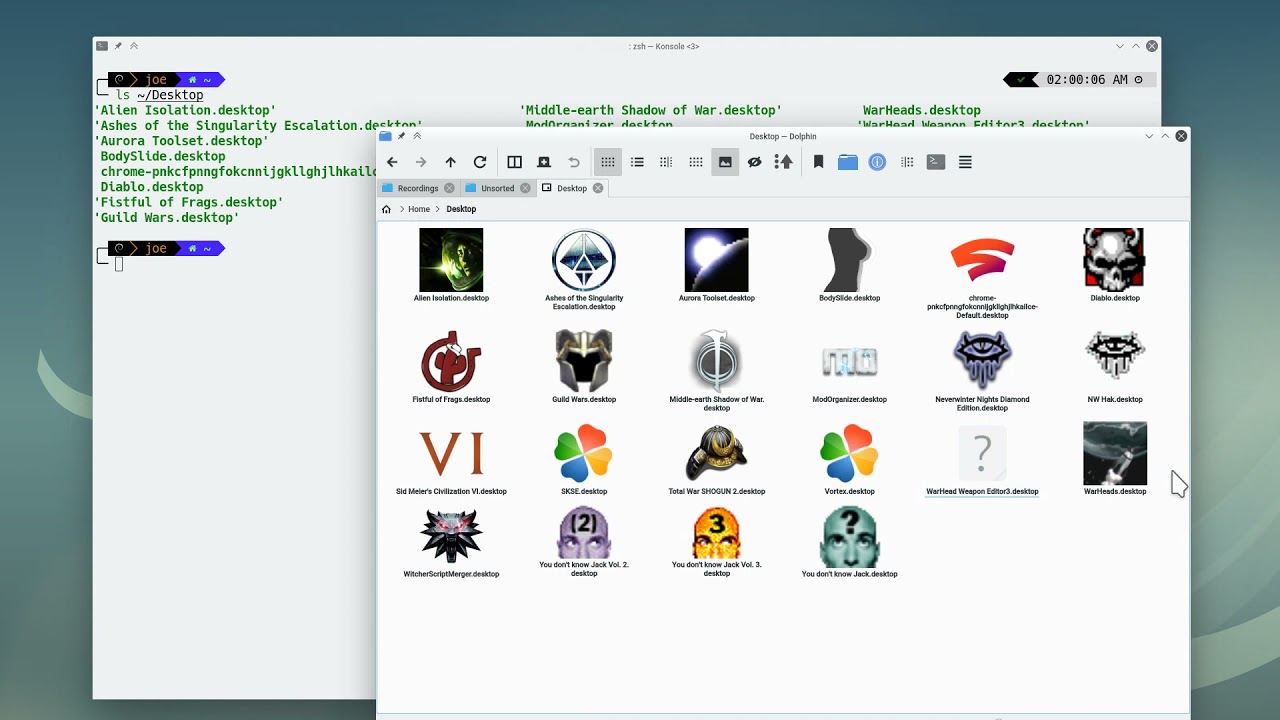Click the bookmark icon in Dolphin toolbar
This screenshot has width=1280, height=720.
point(818,162)
